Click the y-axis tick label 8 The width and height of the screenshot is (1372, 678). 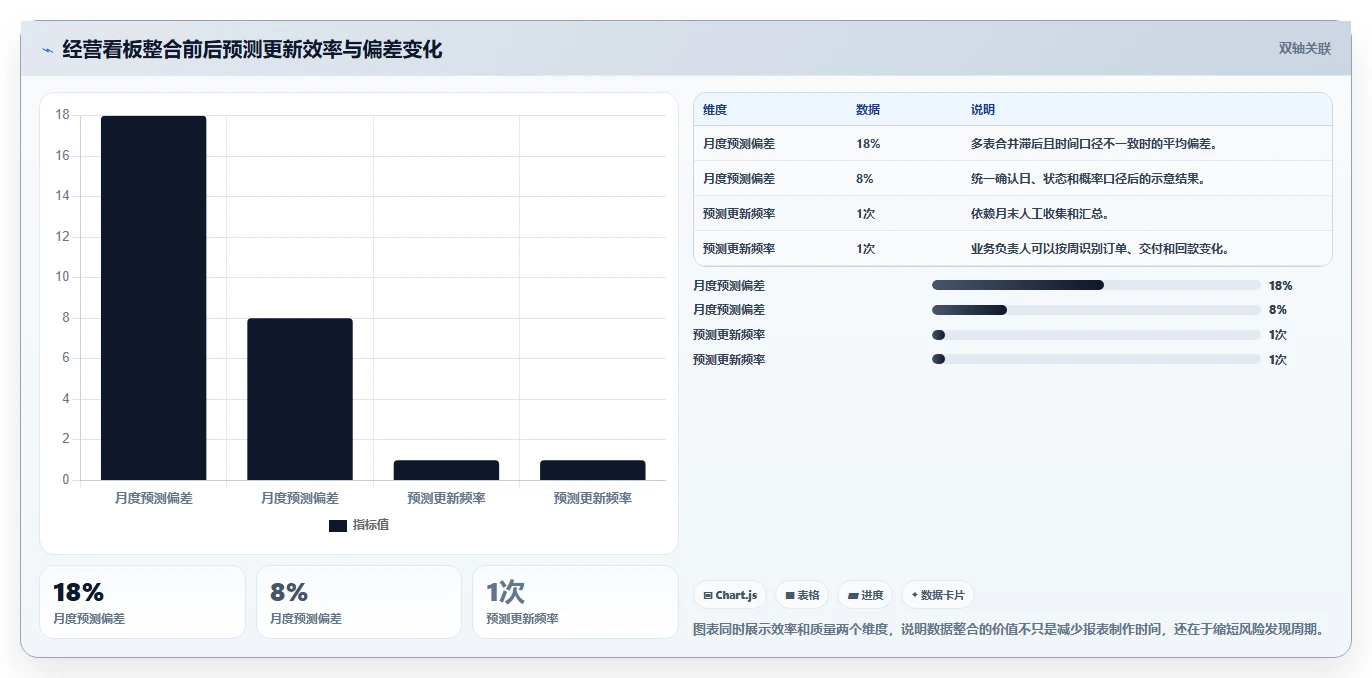click(66, 318)
